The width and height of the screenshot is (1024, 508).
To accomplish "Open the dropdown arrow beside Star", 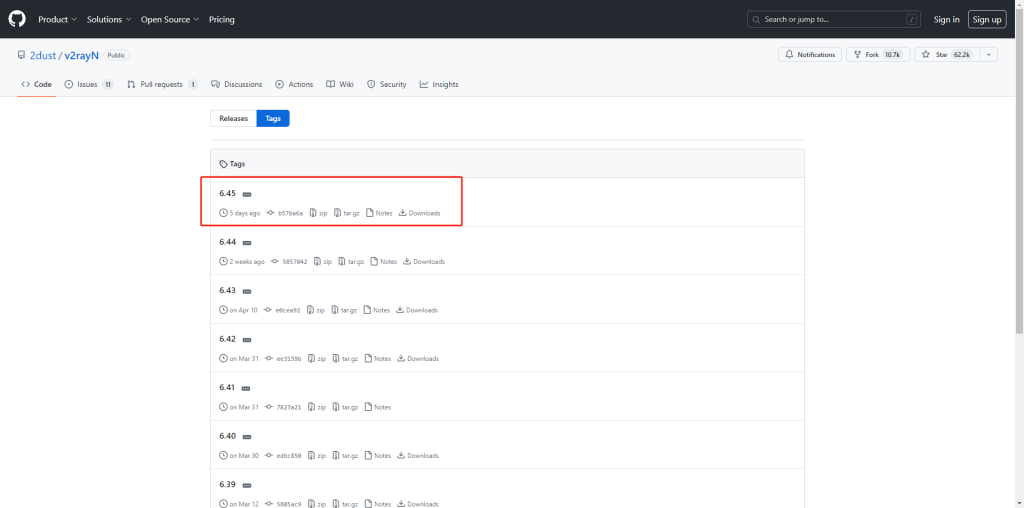I will coord(988,55).
